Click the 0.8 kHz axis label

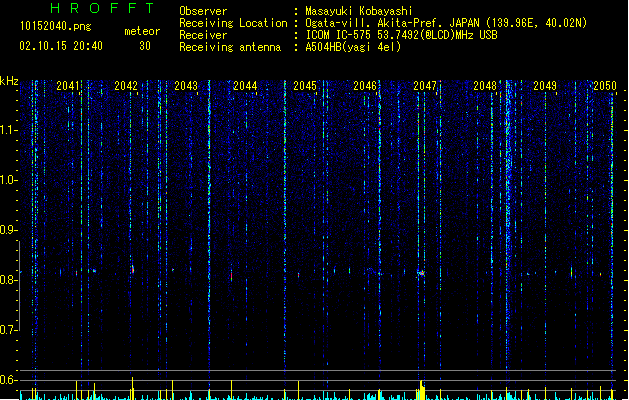[x=8, y=280]
